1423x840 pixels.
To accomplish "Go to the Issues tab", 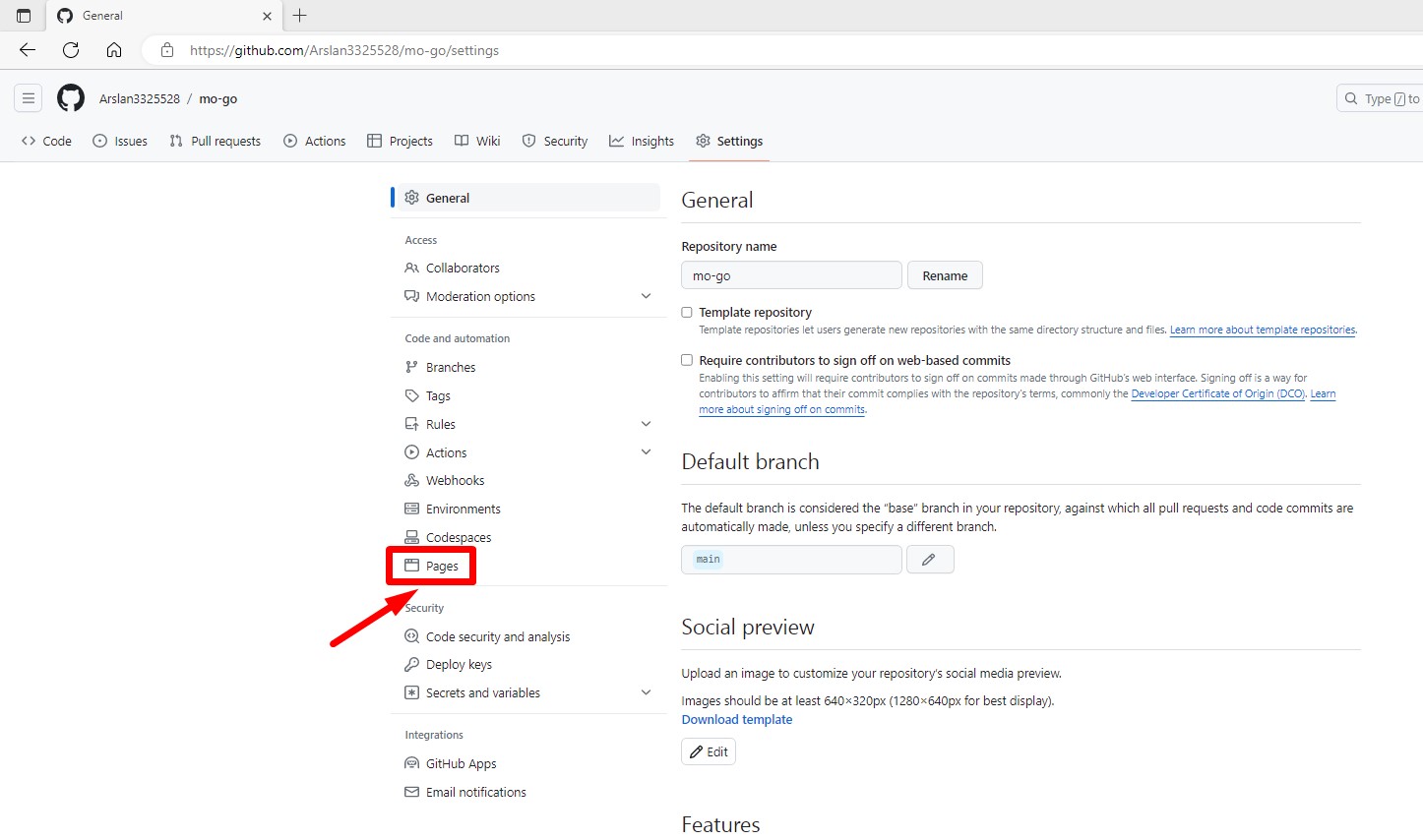I will pos(120,141).
